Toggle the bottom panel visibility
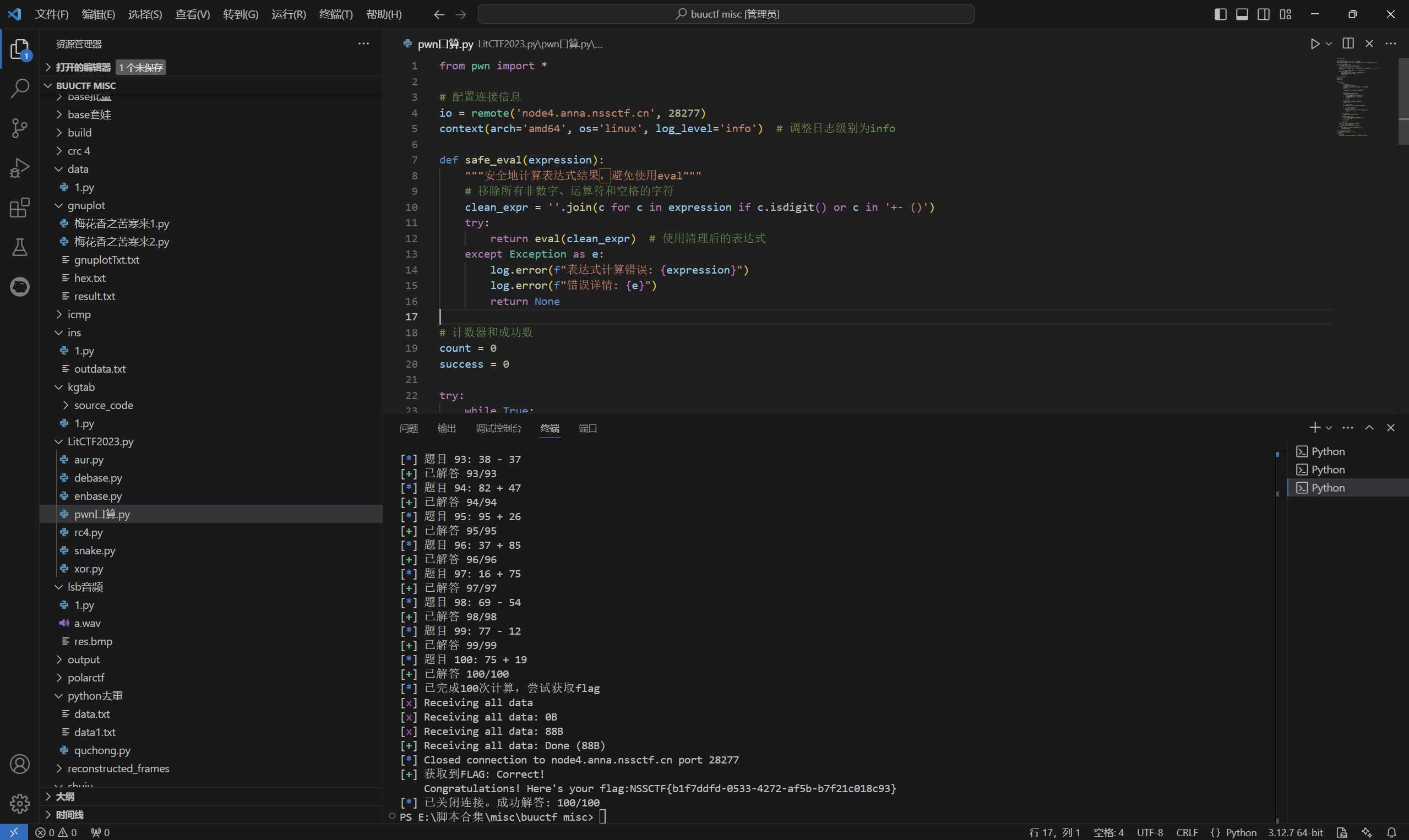 [x=1242, y=14]
